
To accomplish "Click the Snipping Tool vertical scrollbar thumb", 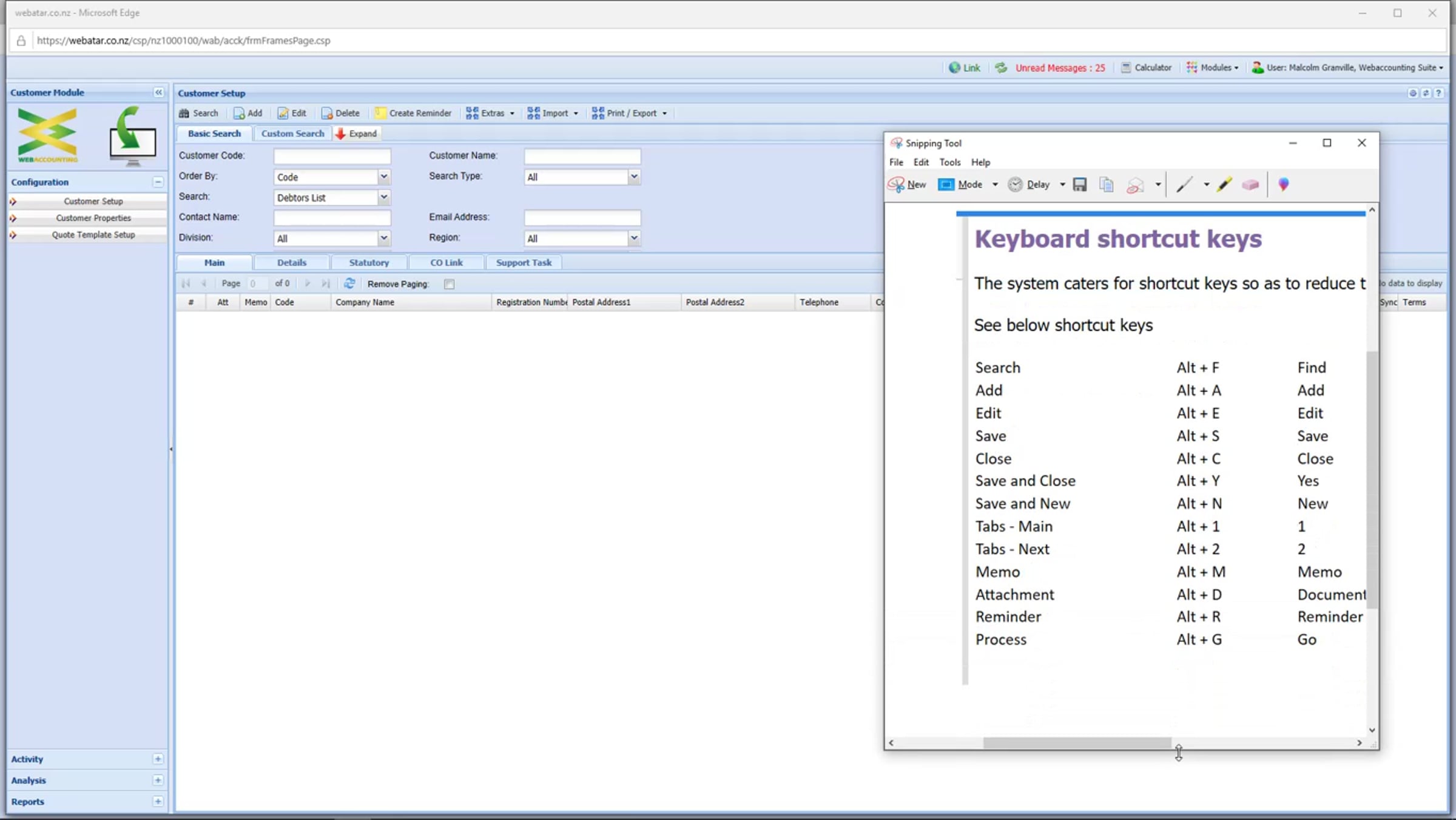I will tap(1372, 479).
